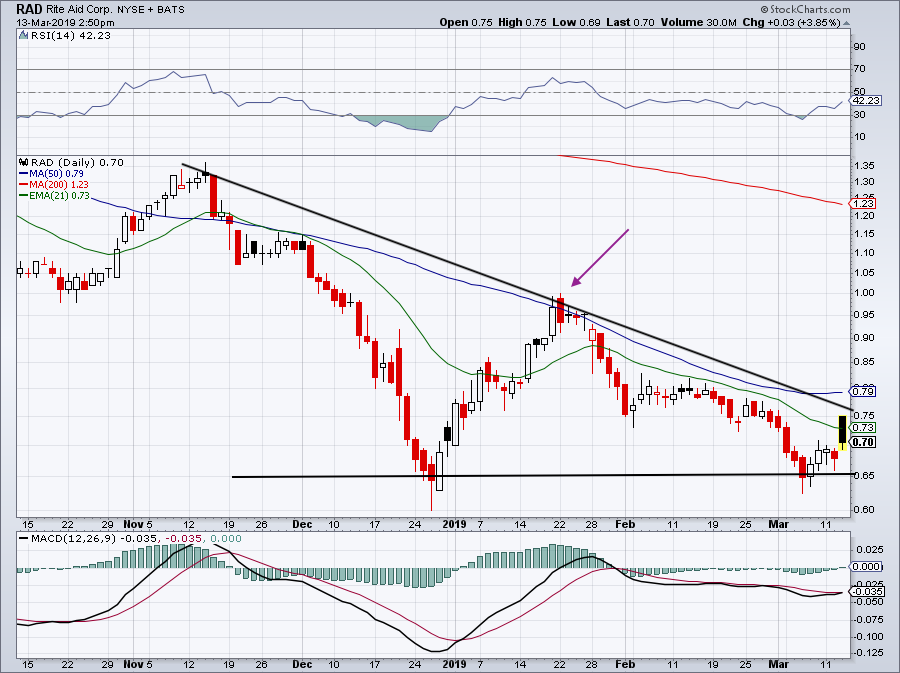Screen dimensions: 900x673
Task: Click the 1.35 price axis label
Action: [x=864, y=166]
